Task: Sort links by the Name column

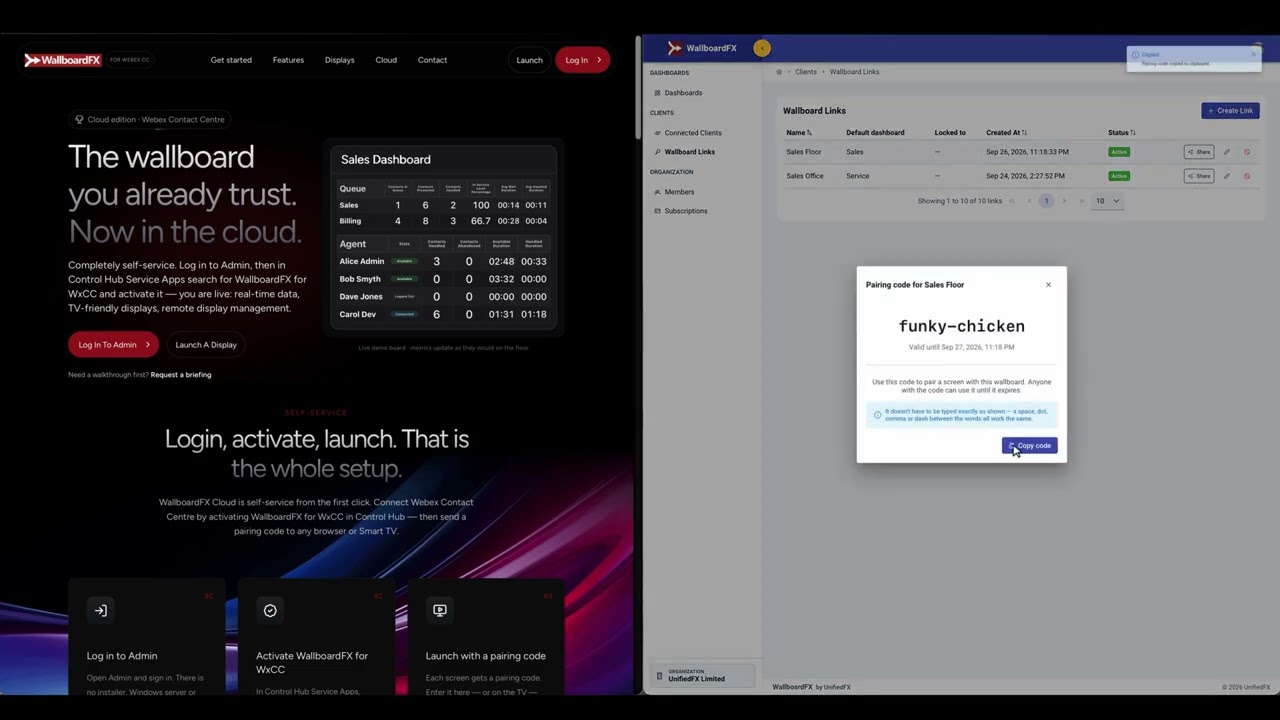Action: 799,133
